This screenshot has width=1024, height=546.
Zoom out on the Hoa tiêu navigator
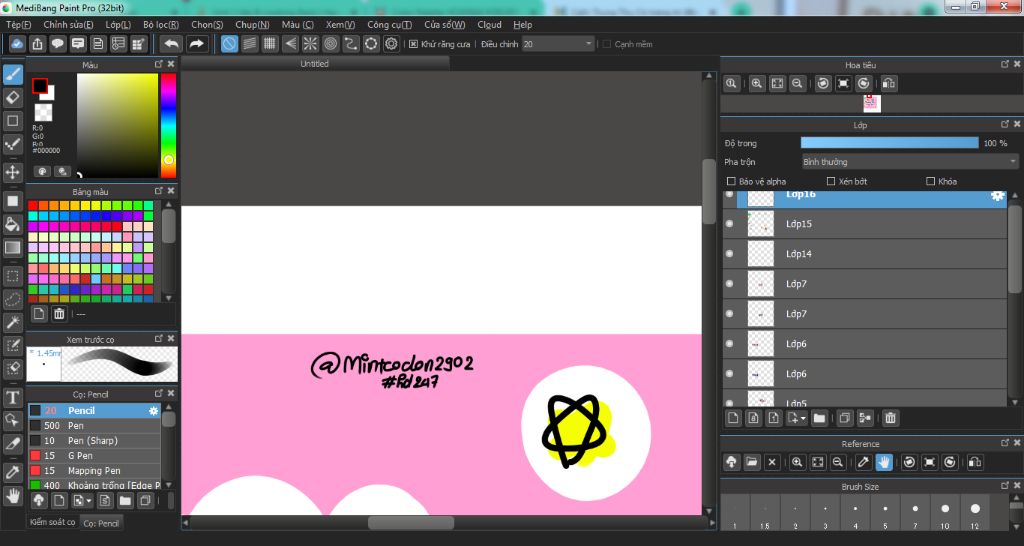point(797,84)
